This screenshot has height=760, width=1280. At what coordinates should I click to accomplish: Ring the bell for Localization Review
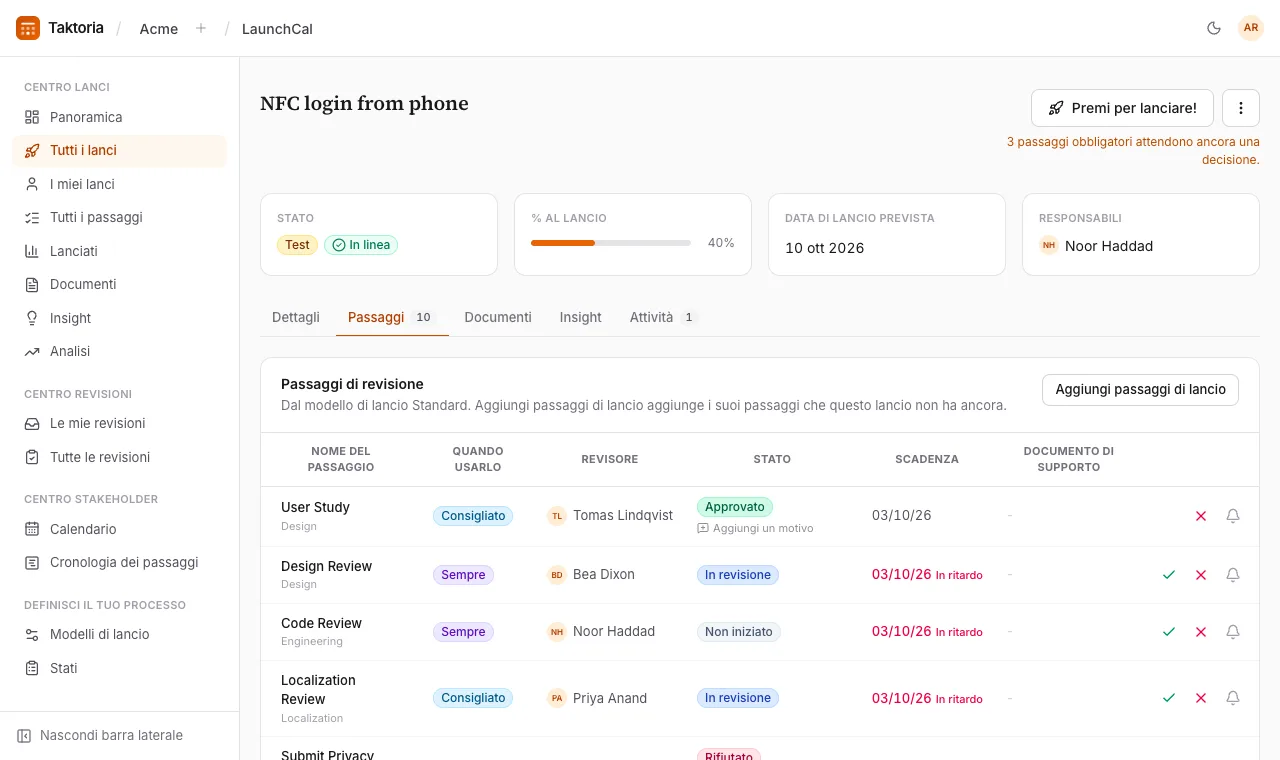tap(1233, 698)
